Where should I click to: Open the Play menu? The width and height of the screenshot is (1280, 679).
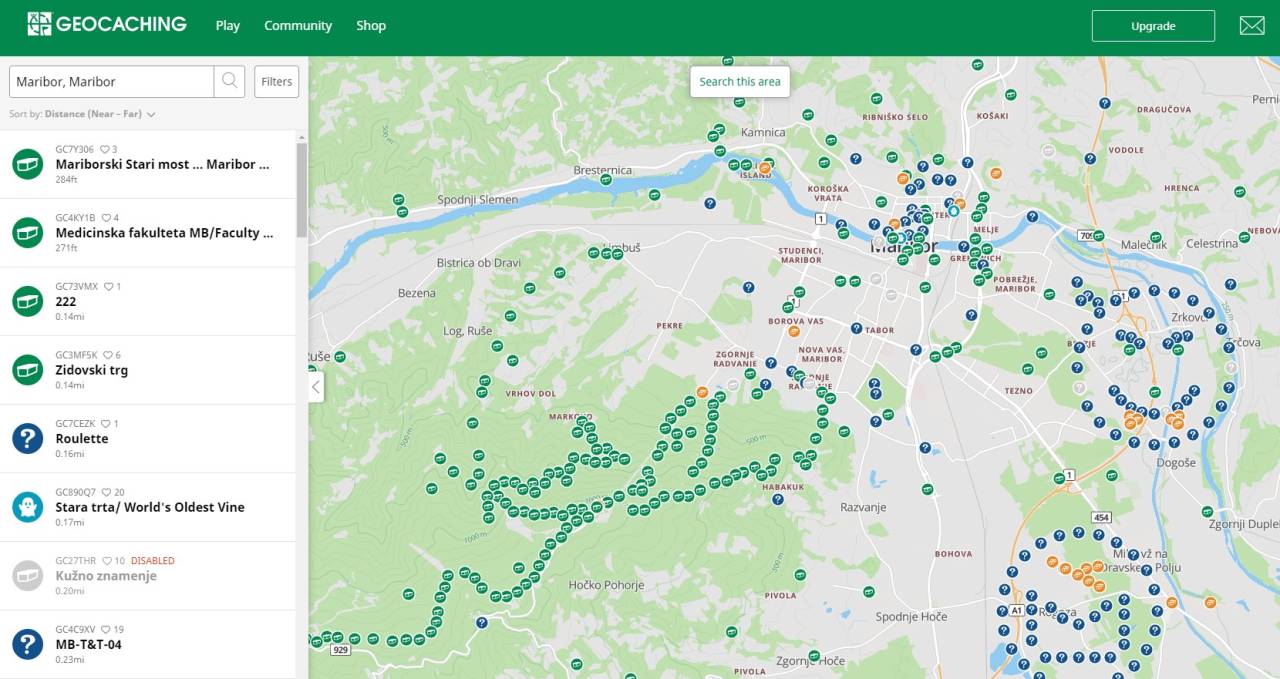228,26
